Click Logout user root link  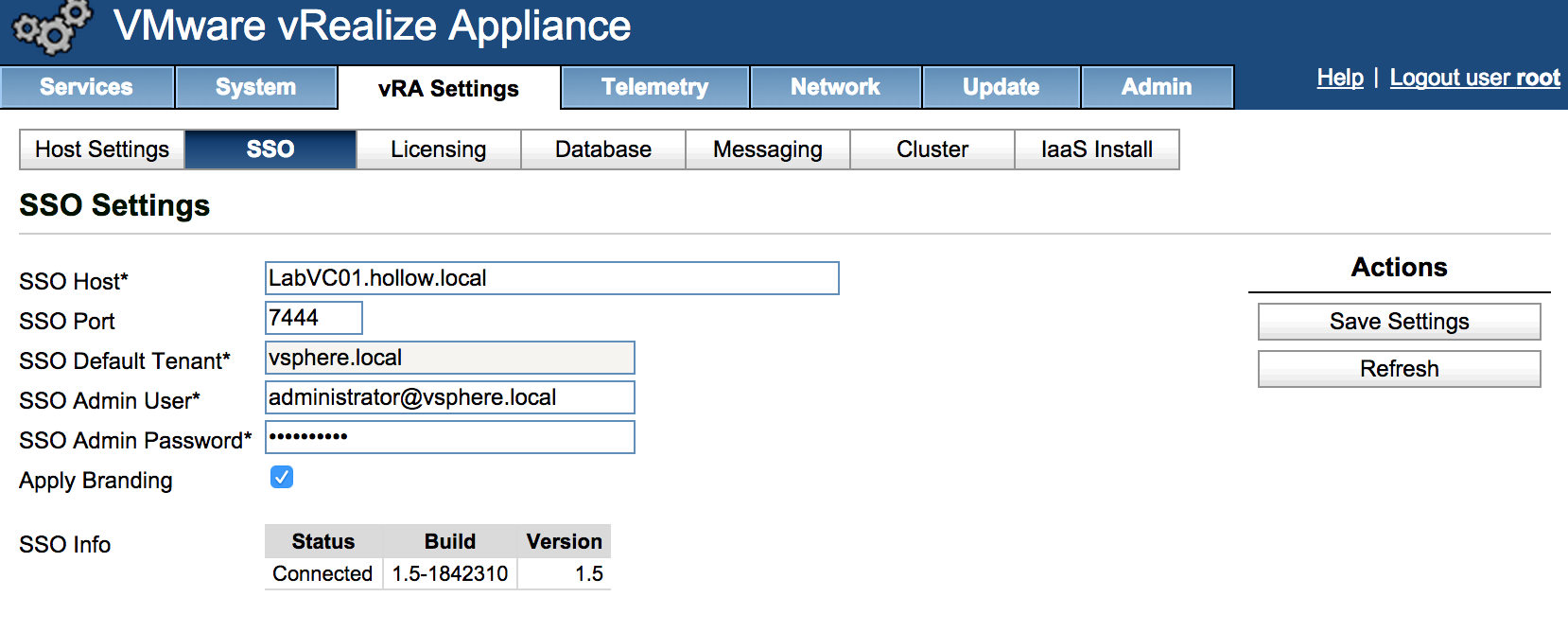(1474, 78)
